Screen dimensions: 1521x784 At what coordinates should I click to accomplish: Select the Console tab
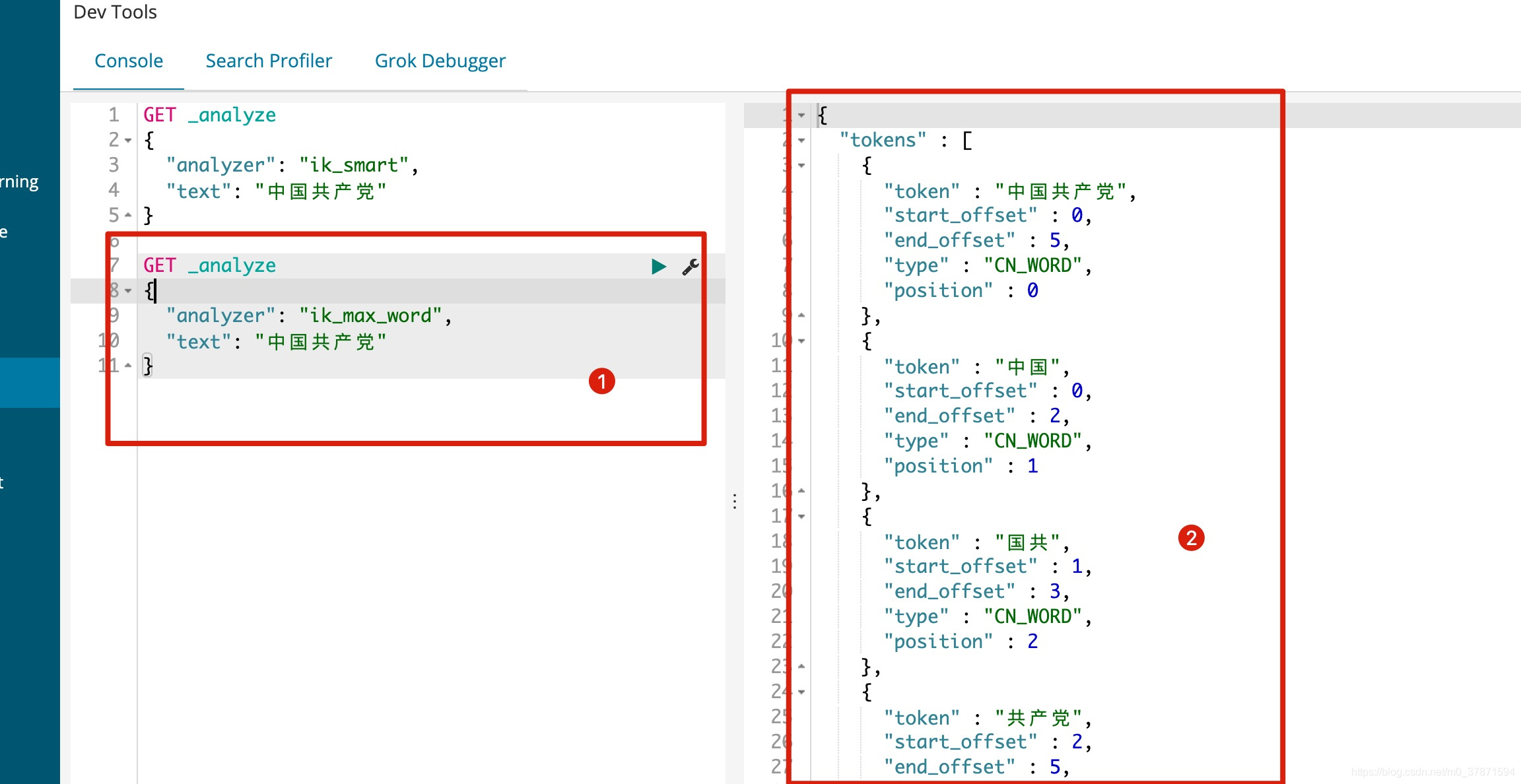129,61
